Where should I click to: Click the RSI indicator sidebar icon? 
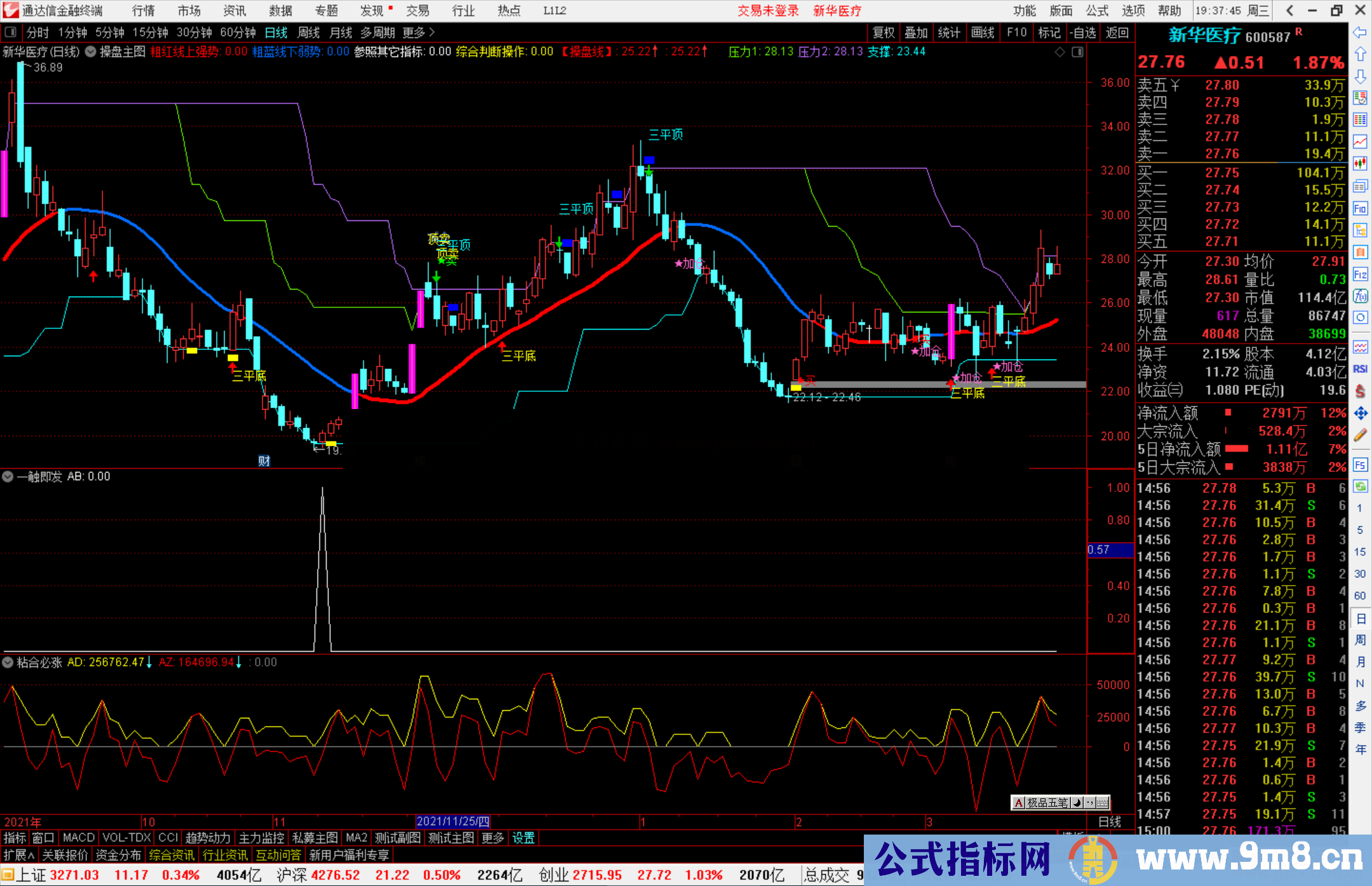[x=1360, y=369]
